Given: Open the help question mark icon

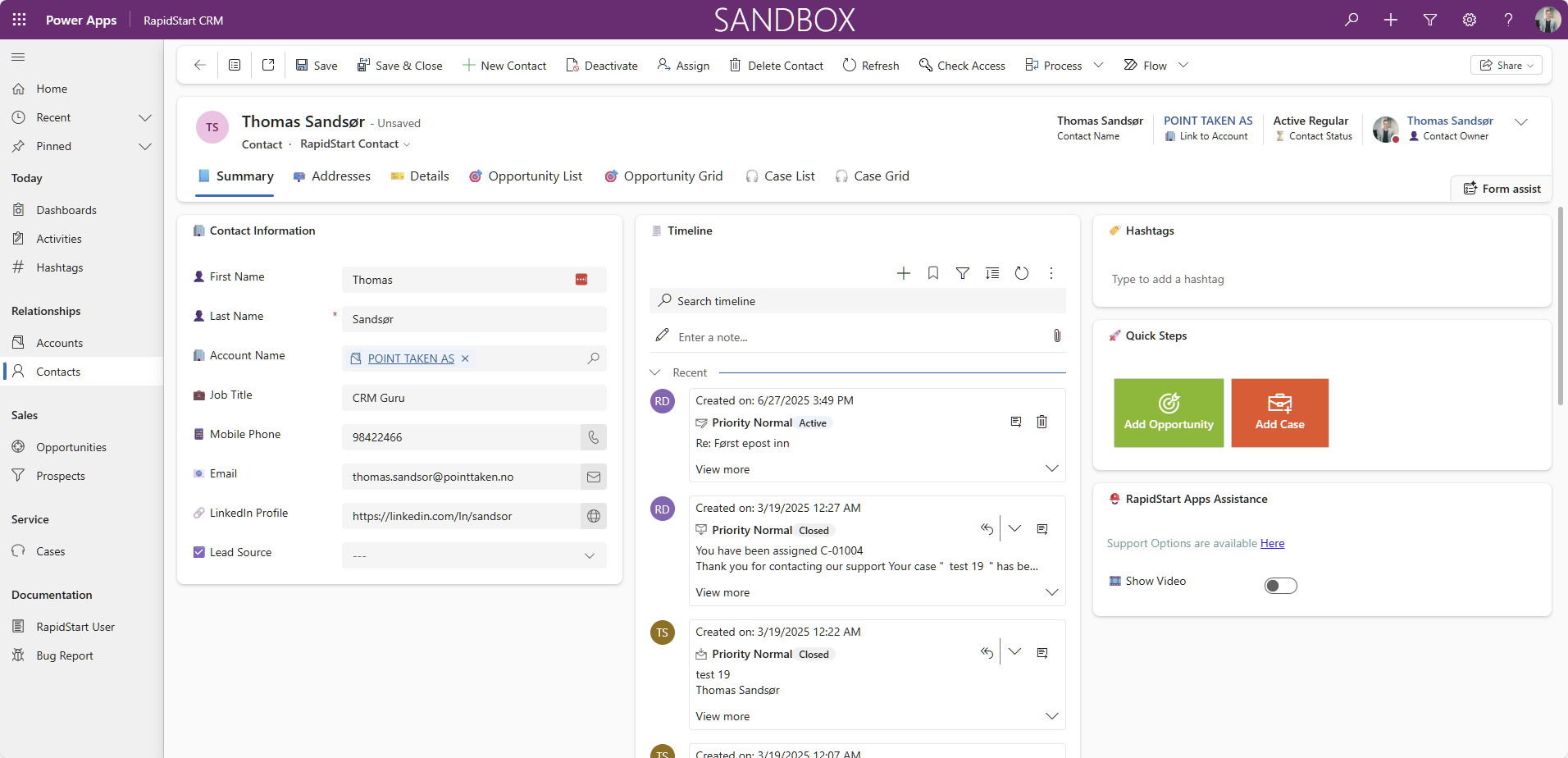Looking at the screenshot, I should click(x=1508, y=20).
